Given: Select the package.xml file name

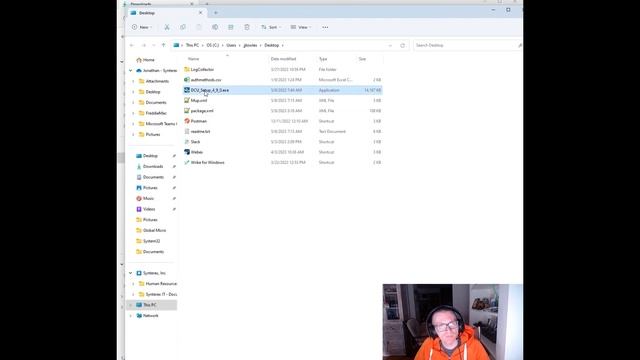Looking at the screenshot, I should (x=202, y=111).
